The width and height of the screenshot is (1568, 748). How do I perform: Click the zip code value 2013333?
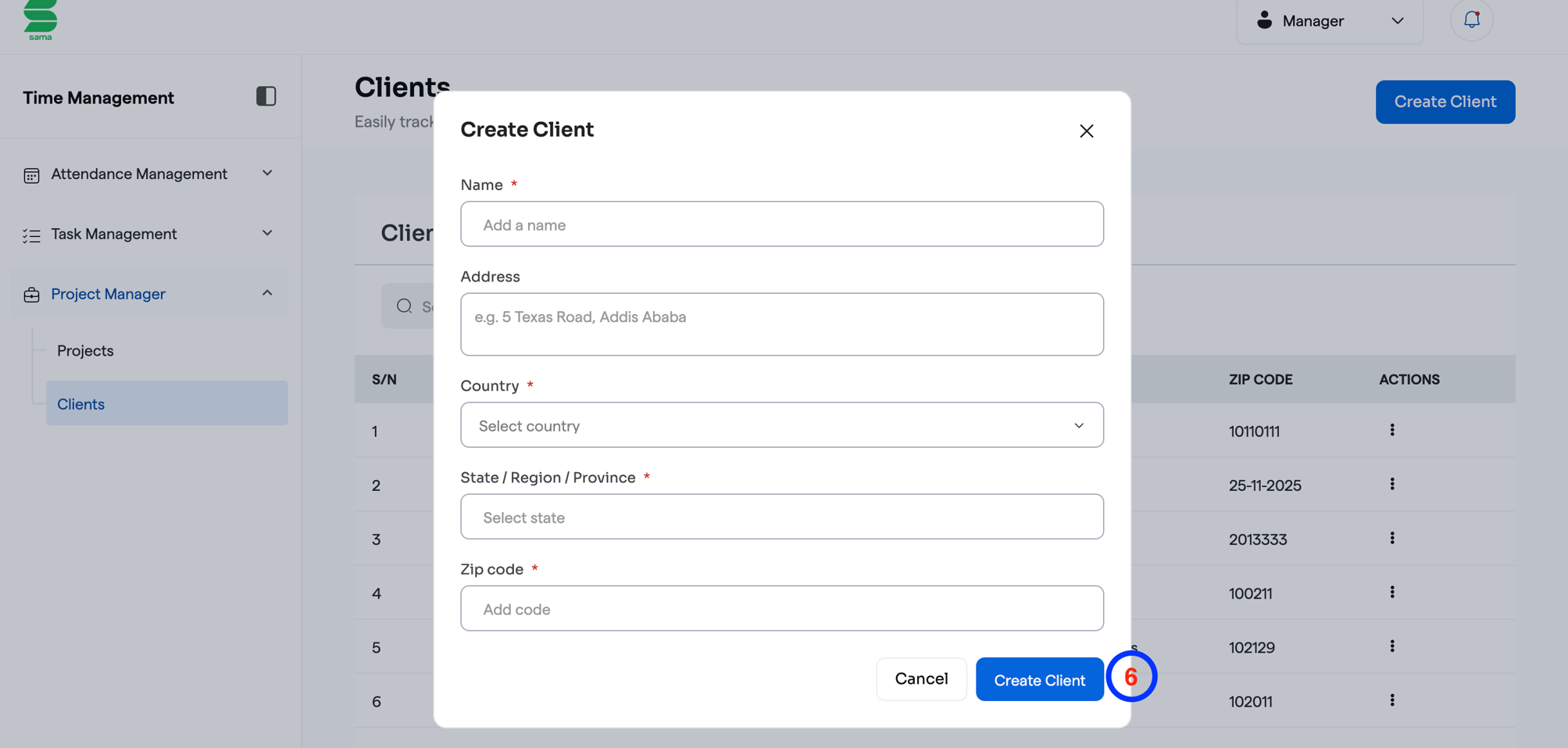[1257, 539]
